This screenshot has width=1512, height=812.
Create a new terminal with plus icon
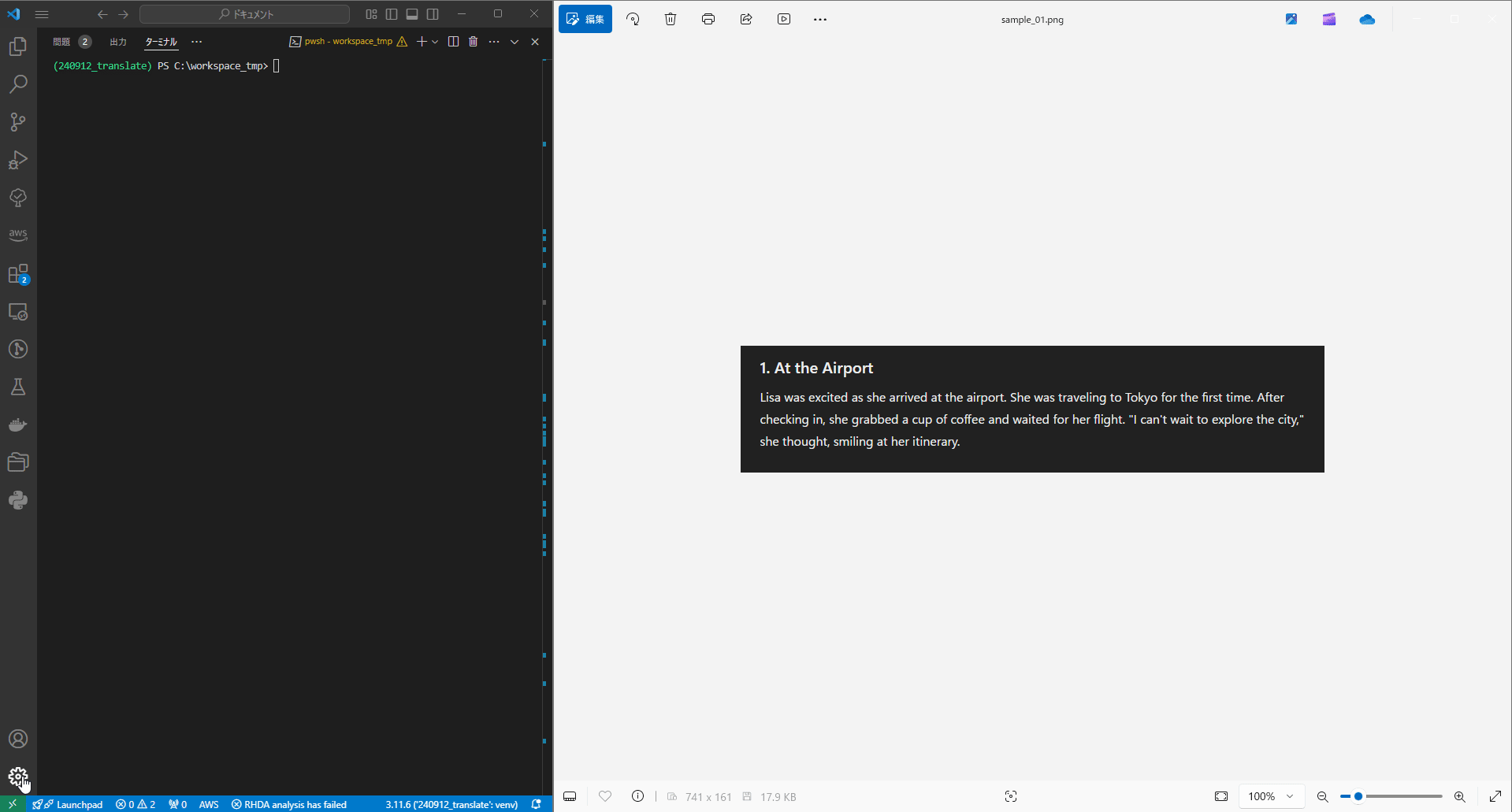pyautogui.click(x=422, y=42)
